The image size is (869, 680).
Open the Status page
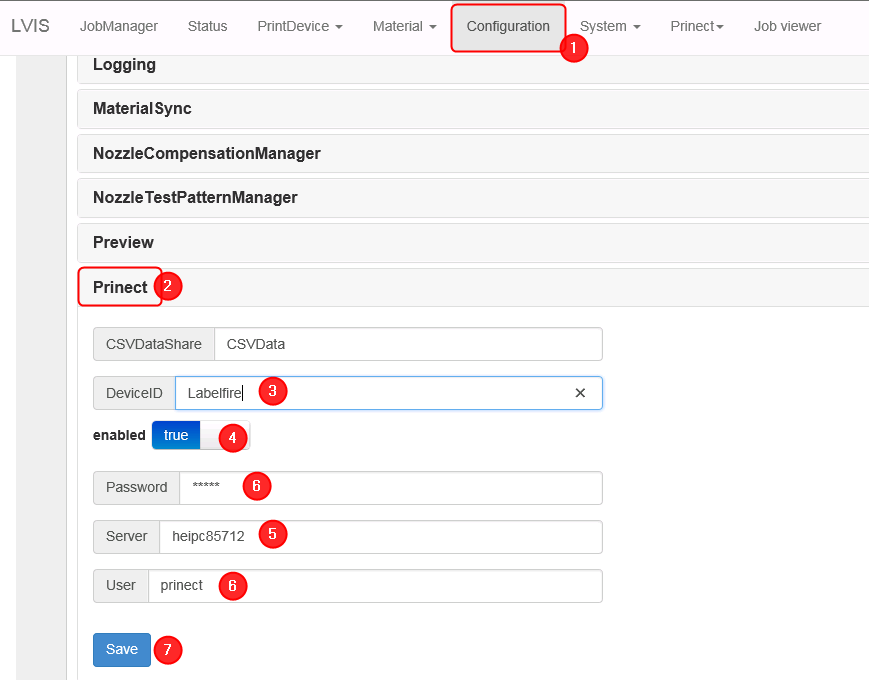tap(207, 27)
